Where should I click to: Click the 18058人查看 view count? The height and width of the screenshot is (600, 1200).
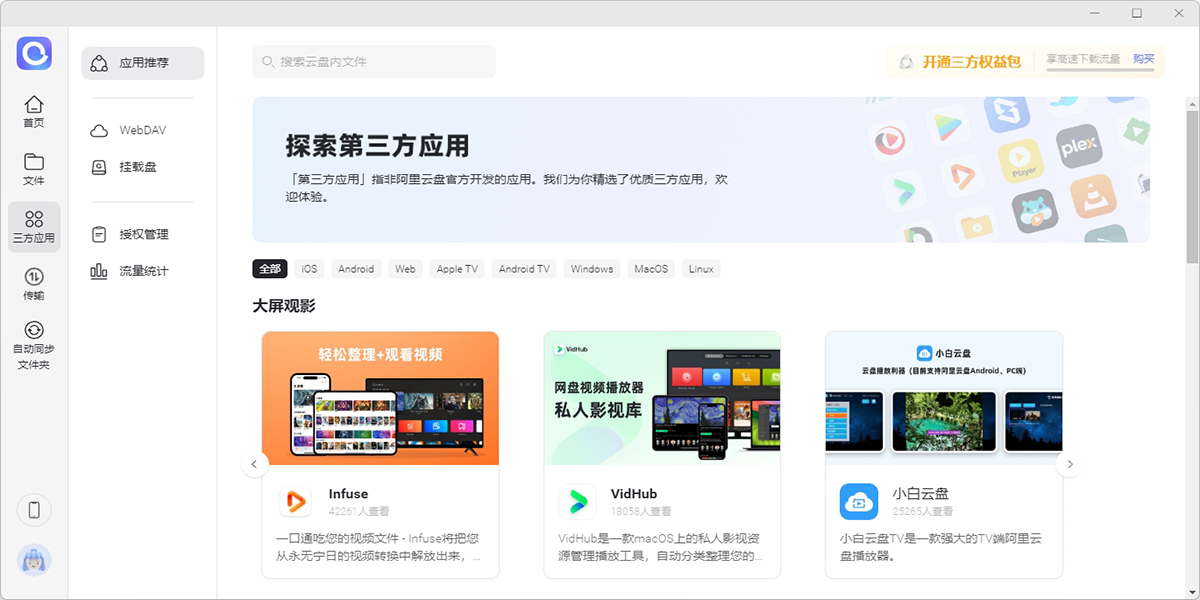click(x=641, y=511)
